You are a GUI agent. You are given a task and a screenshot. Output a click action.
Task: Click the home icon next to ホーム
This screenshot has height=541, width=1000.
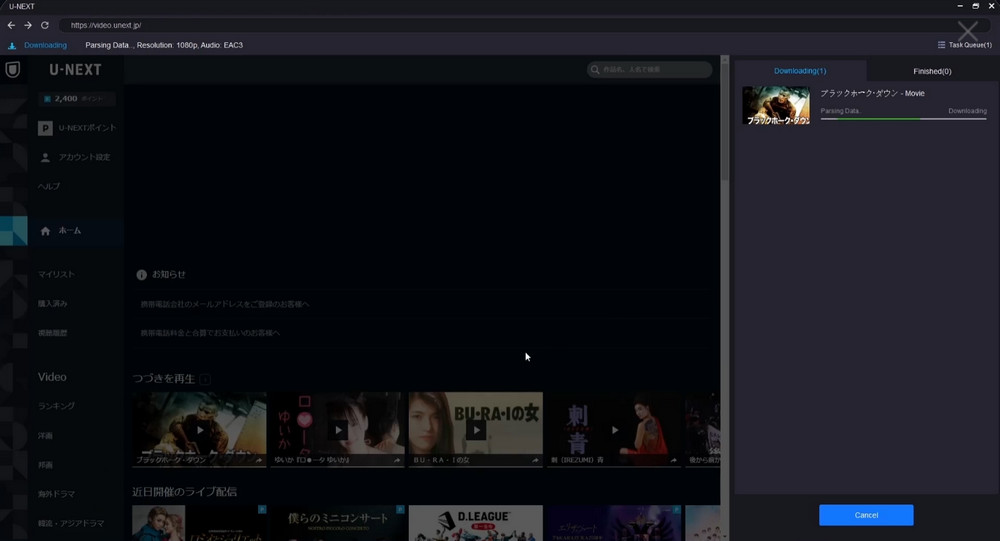click(x=45, y=231)
